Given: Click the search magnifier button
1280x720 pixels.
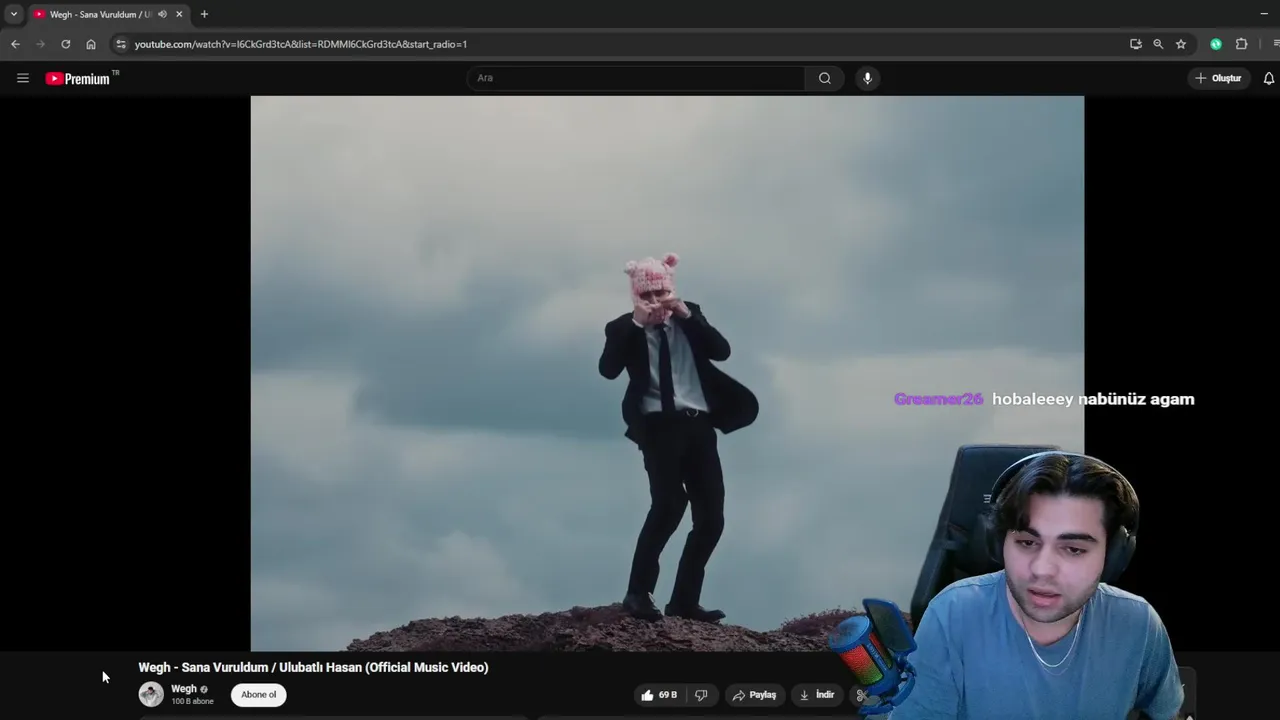Looking at the screenshot, I should (824, 78).
